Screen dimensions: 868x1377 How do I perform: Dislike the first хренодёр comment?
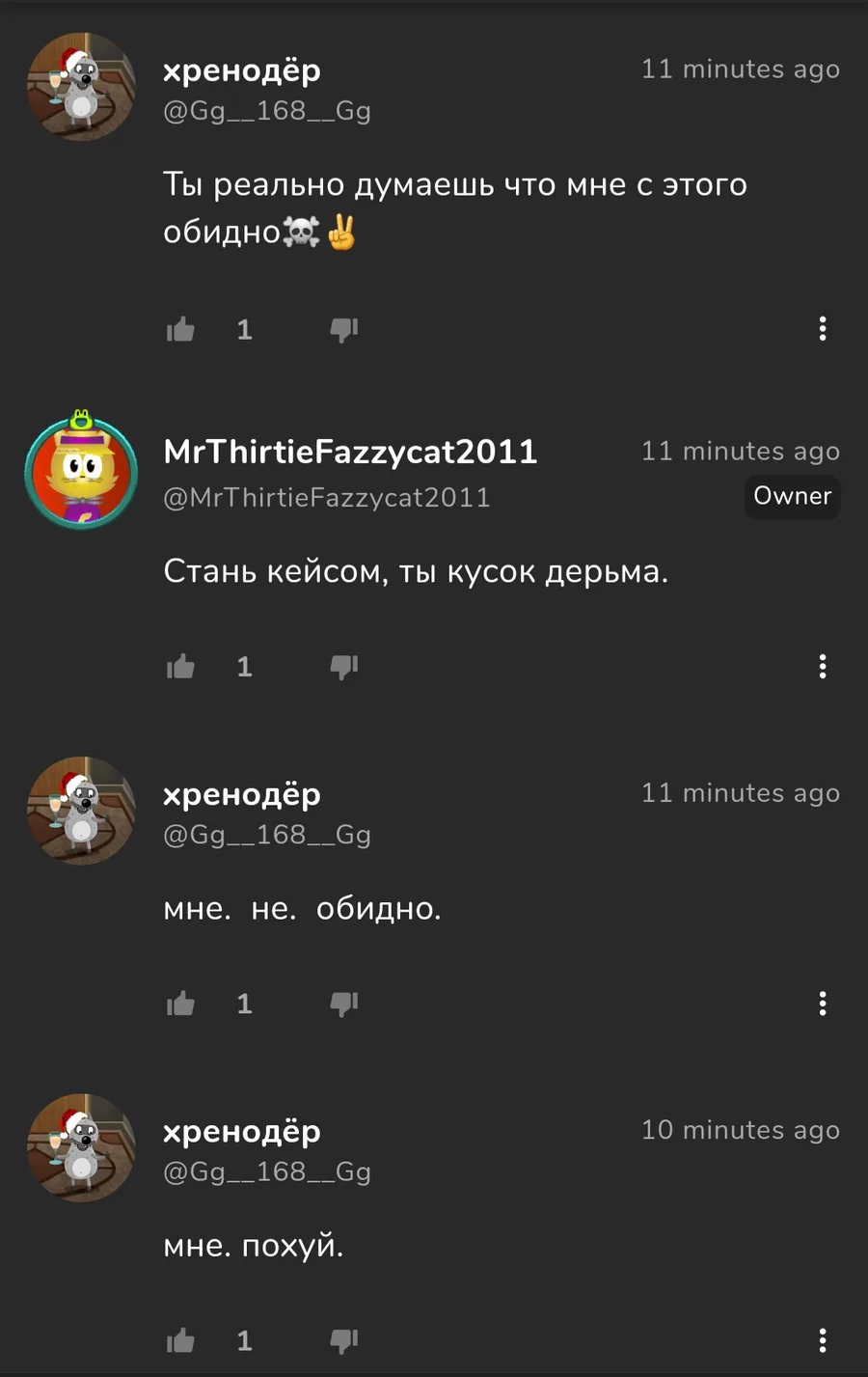point(343,330)
